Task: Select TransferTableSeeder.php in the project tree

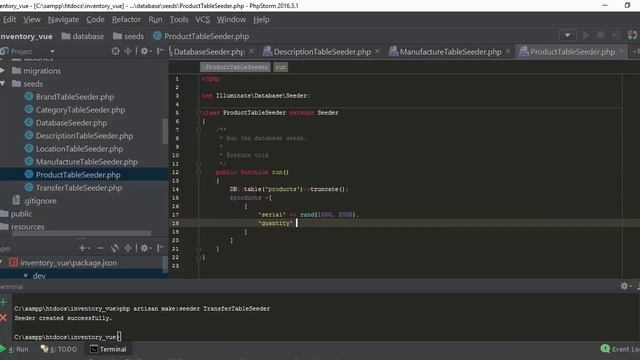Action: (79, 187)
